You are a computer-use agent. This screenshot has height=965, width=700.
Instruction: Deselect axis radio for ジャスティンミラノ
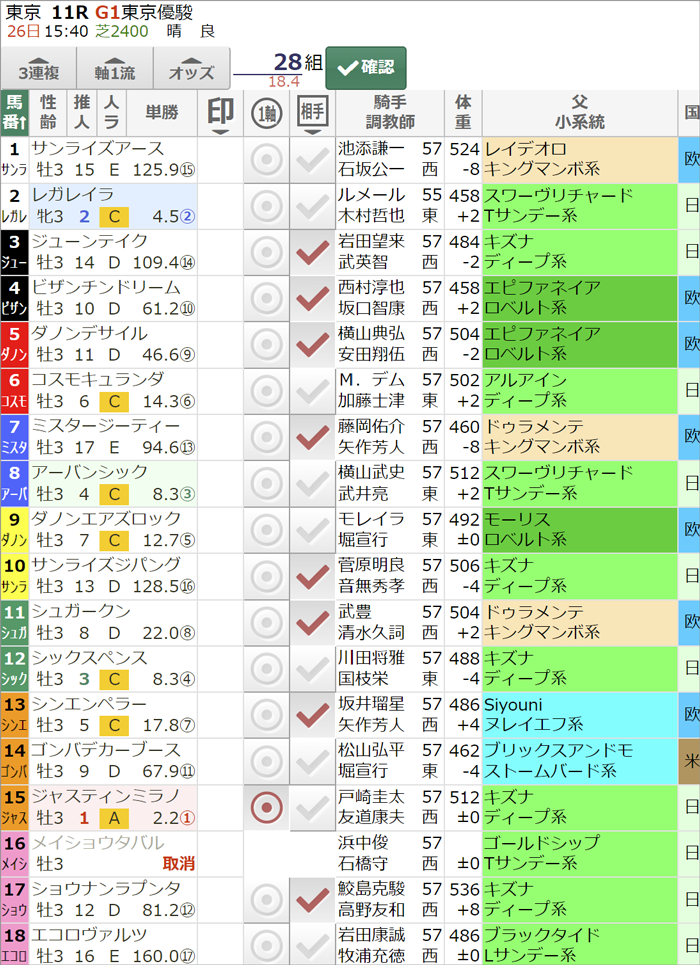pos(267,807)
